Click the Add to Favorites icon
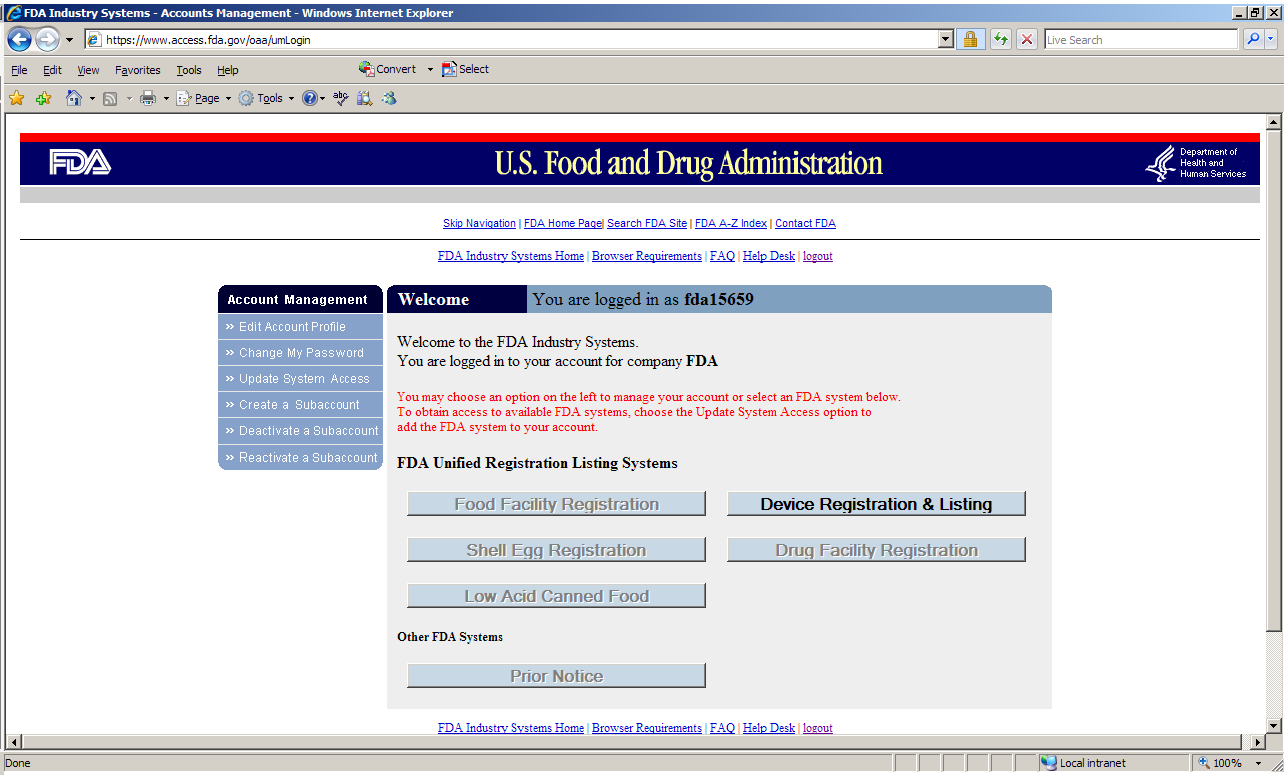The width and height of the screenshot is (1288, 776). pyautogui.click(x=43, y=98)
